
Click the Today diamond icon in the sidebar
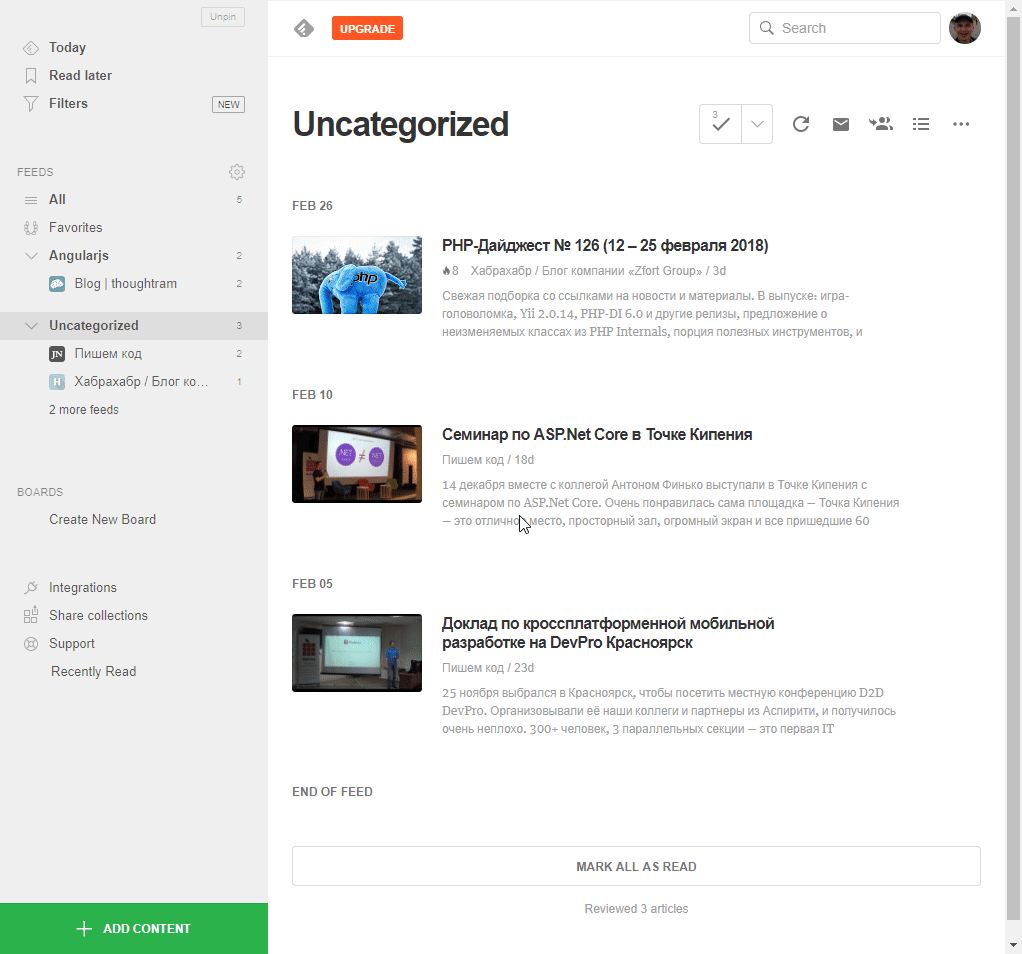tap(31, 48)
